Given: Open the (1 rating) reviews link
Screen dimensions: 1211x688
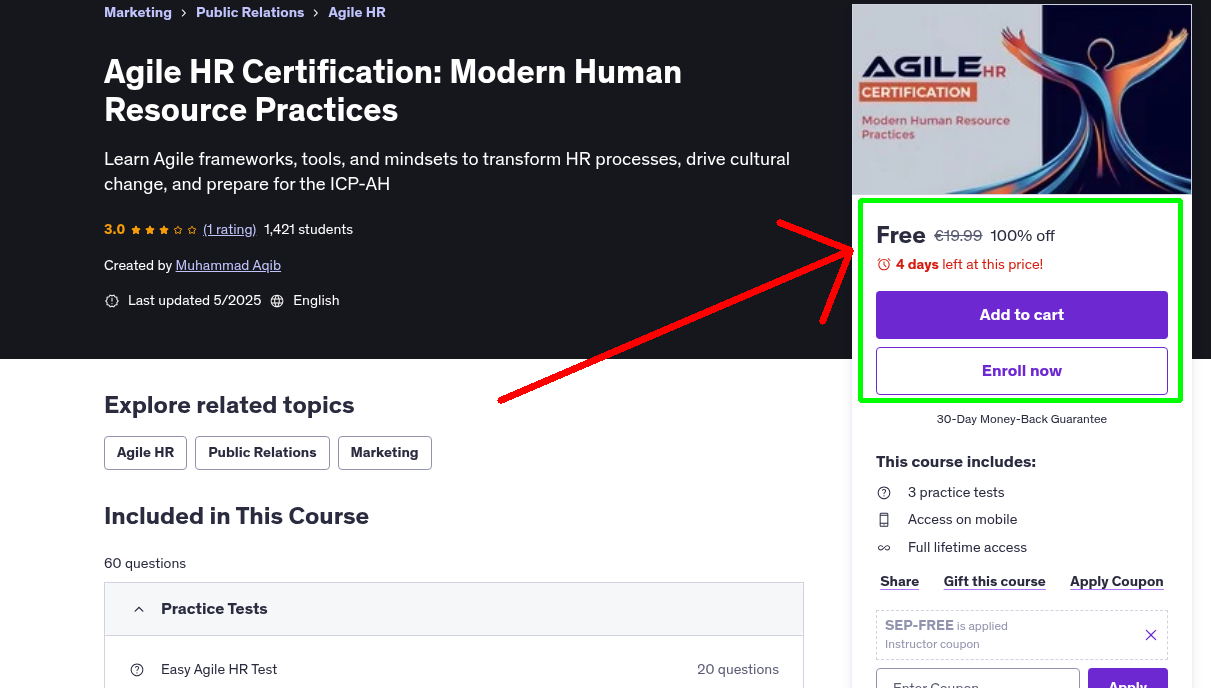Looking at the screenshot, I should tap(230, 229).
